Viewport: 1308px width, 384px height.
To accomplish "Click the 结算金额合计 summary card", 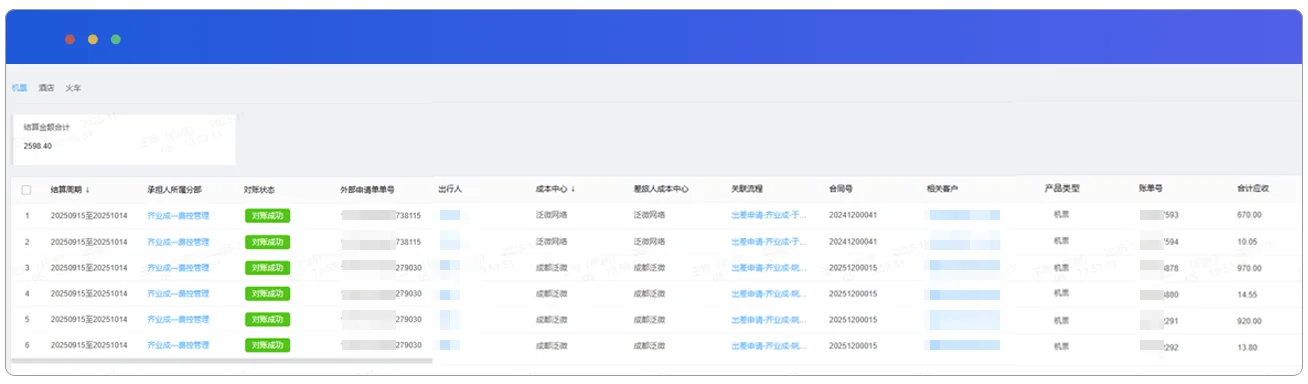I will [x=124, y=139].
